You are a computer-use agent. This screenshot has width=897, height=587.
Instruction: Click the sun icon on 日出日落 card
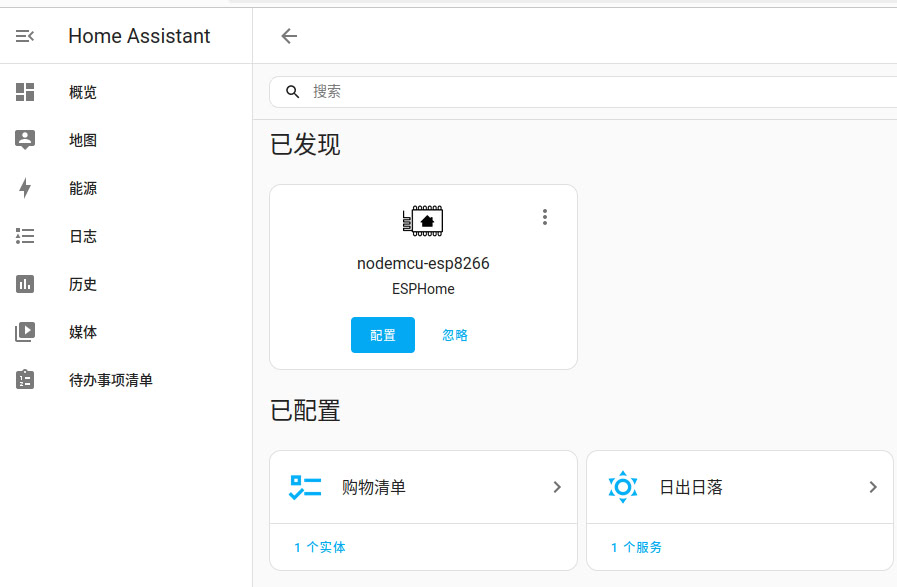tap(622, 487)
